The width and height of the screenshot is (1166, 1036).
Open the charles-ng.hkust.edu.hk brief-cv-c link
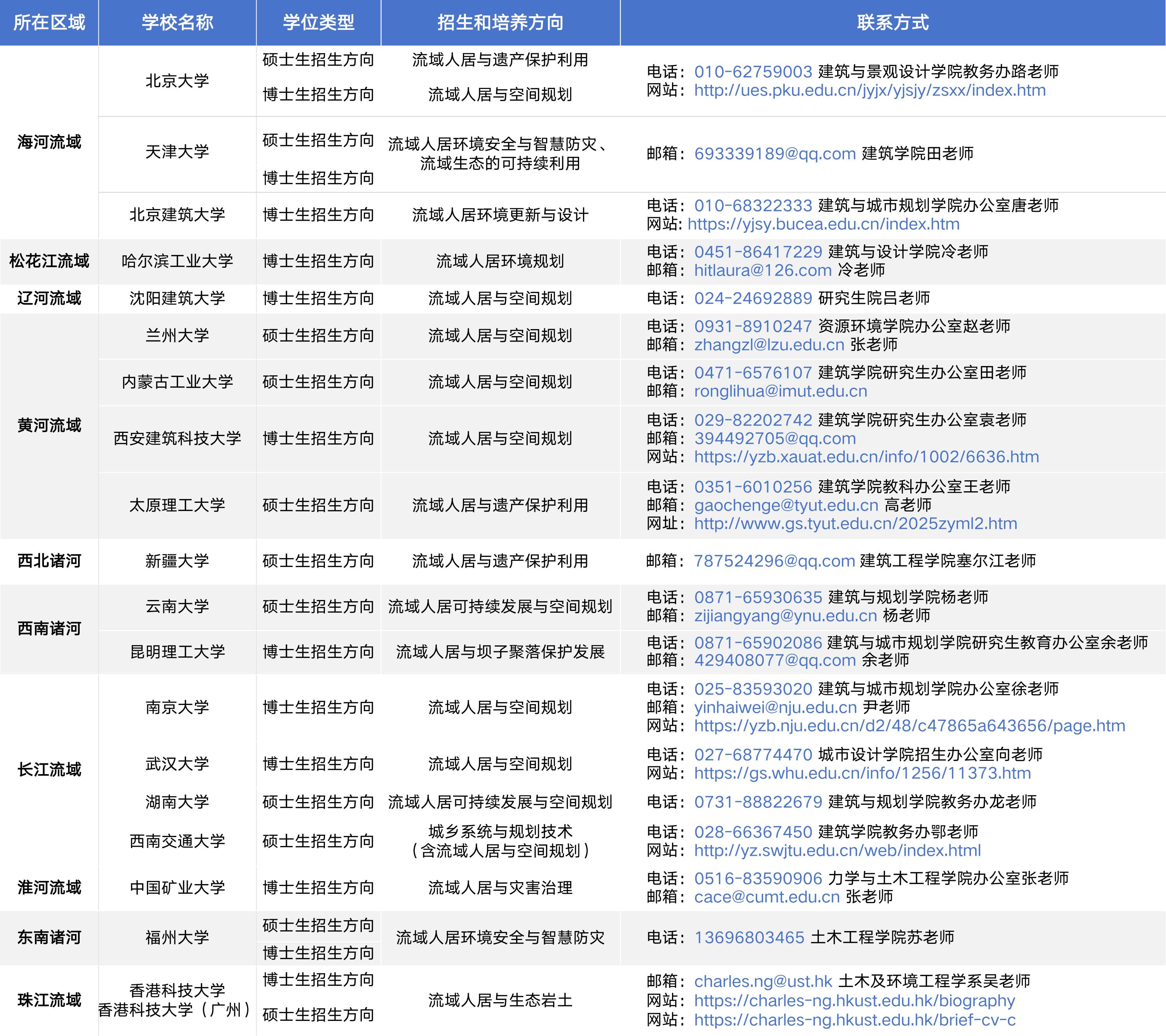(855, 1019)
